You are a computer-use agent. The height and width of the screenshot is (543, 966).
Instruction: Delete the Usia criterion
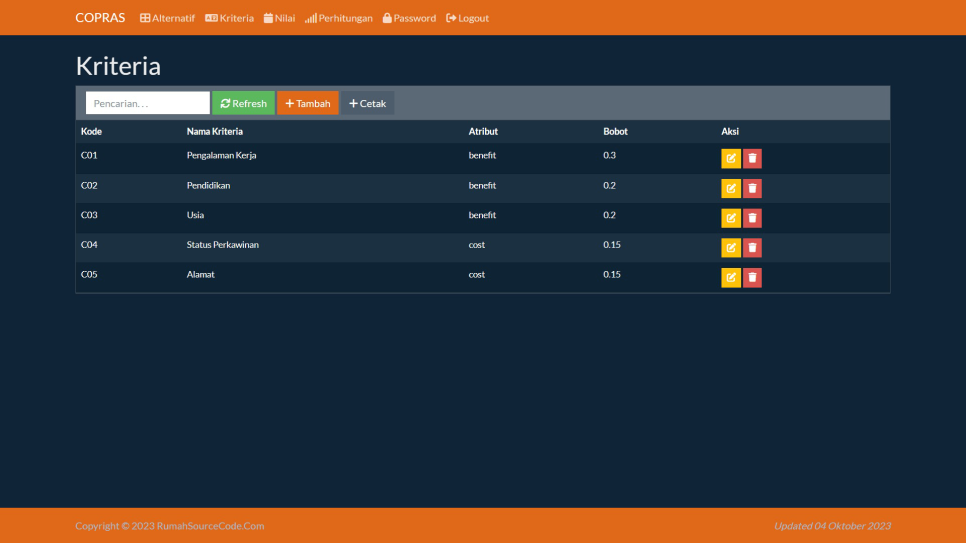752,218
